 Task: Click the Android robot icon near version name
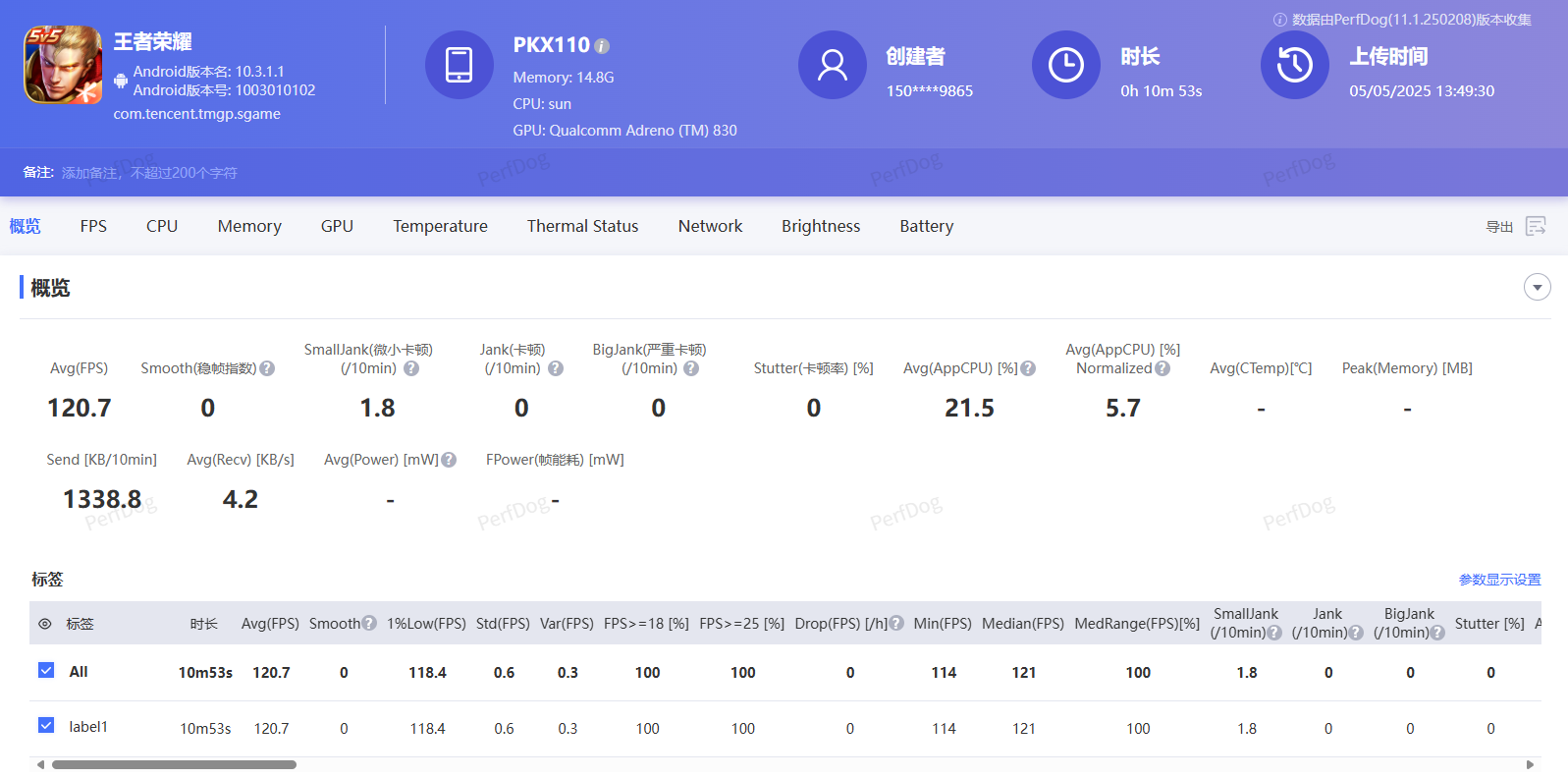pos(121,81)
